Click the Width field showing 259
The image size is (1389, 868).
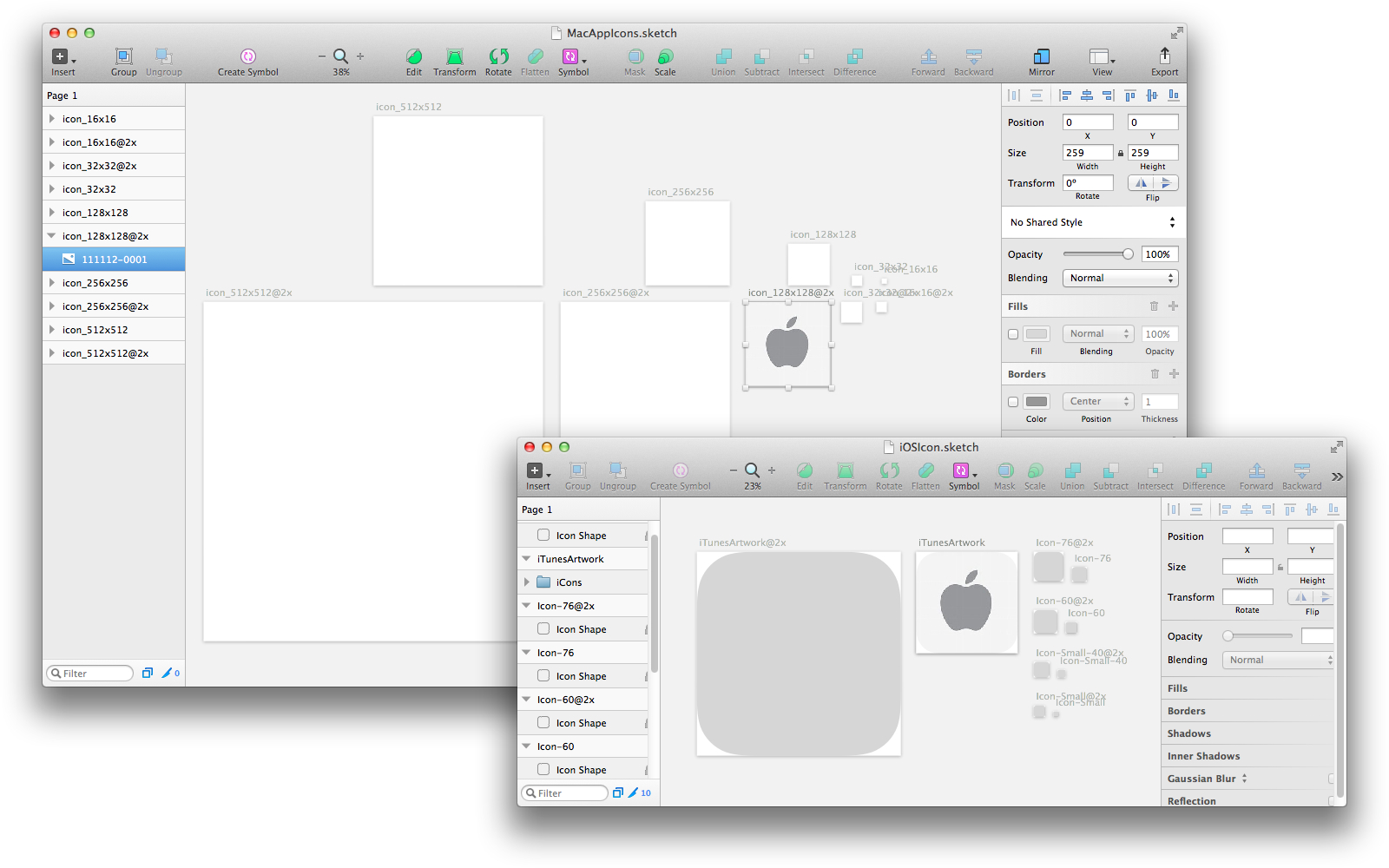1088,153
